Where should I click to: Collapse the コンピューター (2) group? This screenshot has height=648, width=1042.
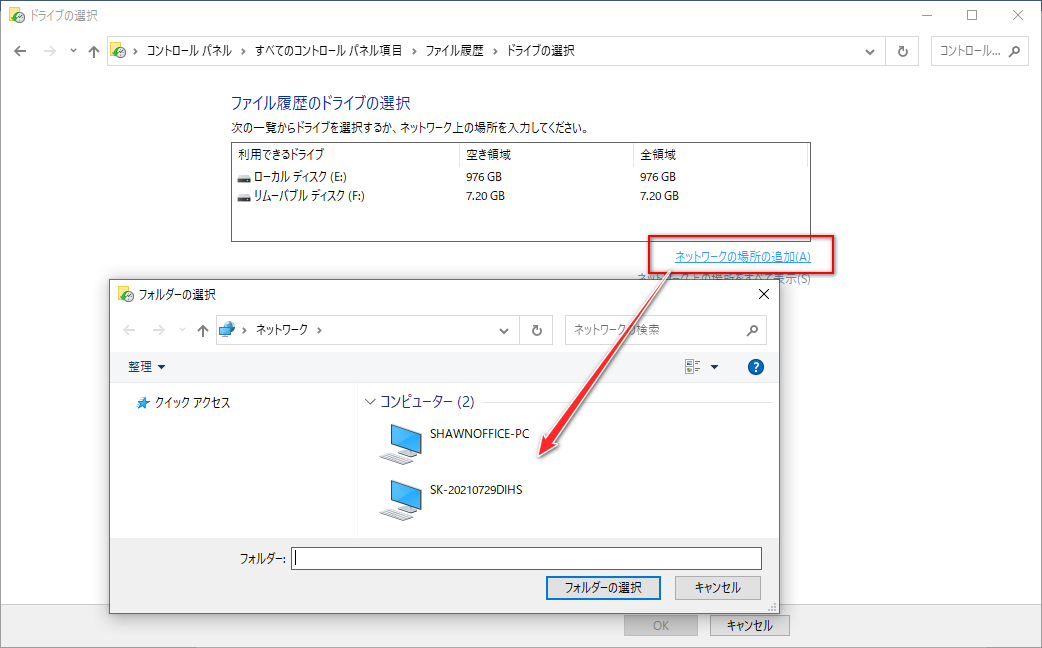coord(369,402)
